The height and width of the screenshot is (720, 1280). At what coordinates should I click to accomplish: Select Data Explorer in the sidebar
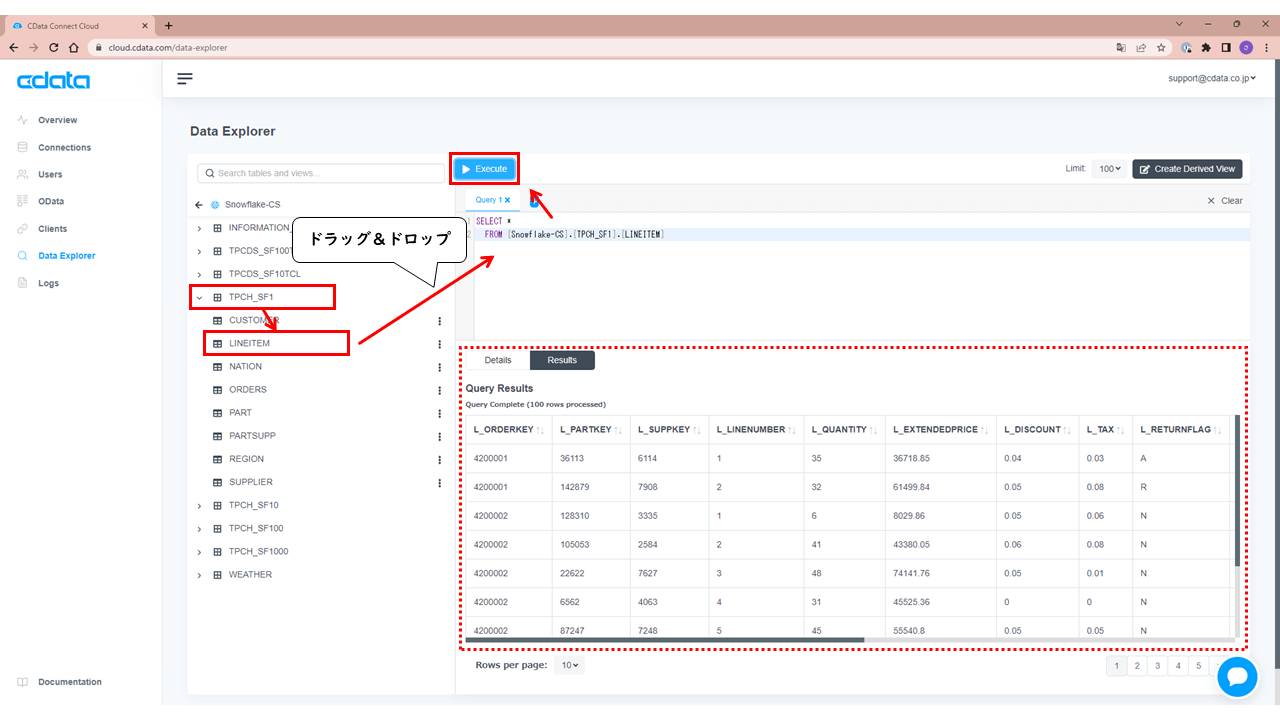pos(67,256)
